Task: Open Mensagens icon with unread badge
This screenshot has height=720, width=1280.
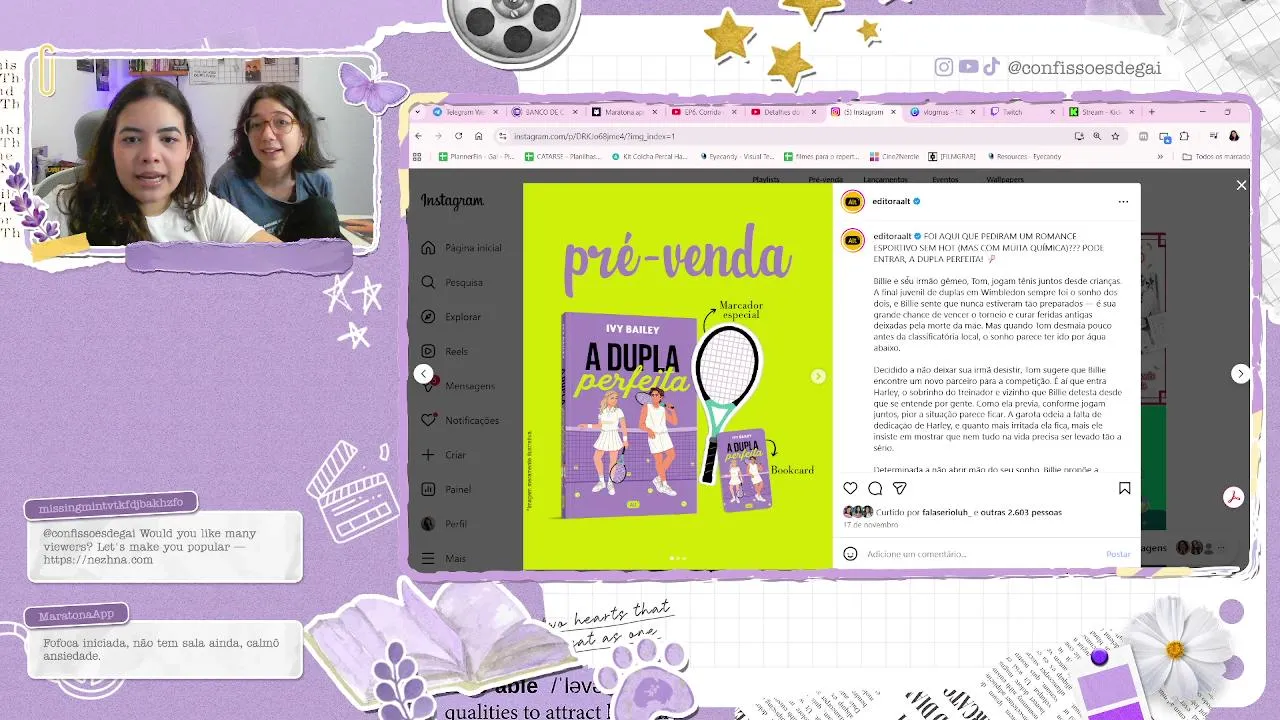Action: pyautogui.click(x=428, y=385)
